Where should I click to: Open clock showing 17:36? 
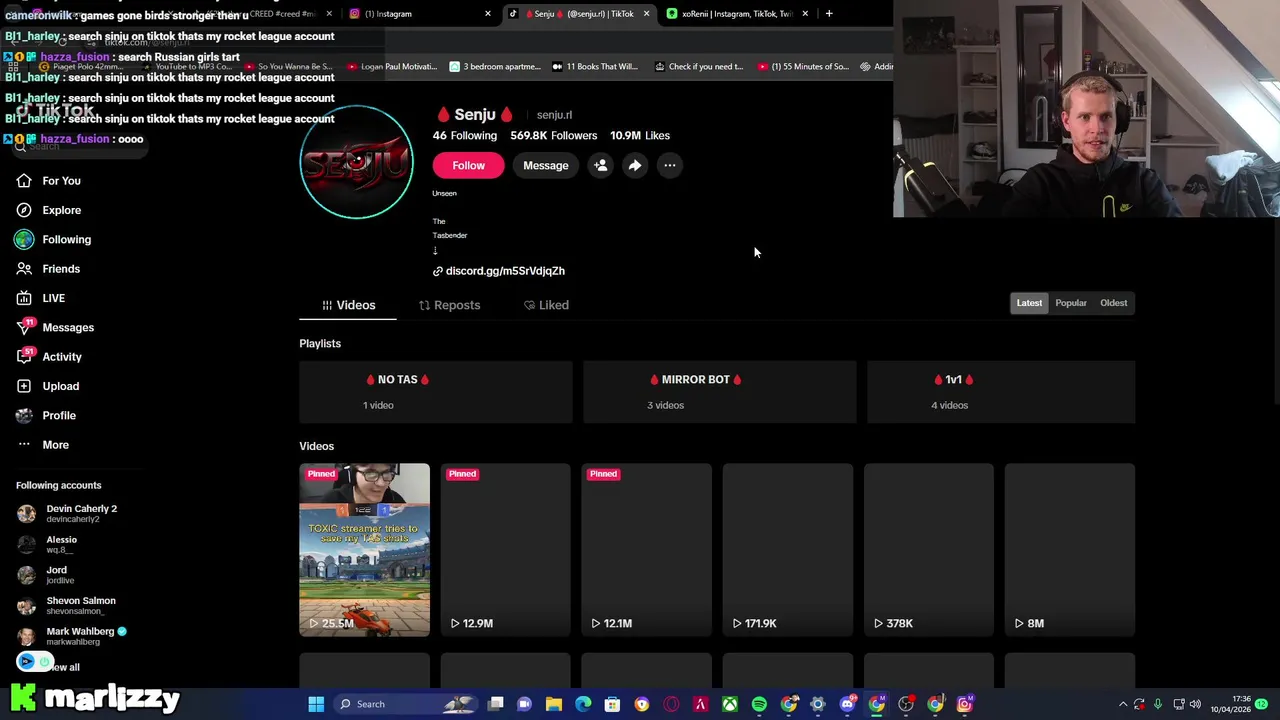pyautogui.click(x=1230, y=704)
